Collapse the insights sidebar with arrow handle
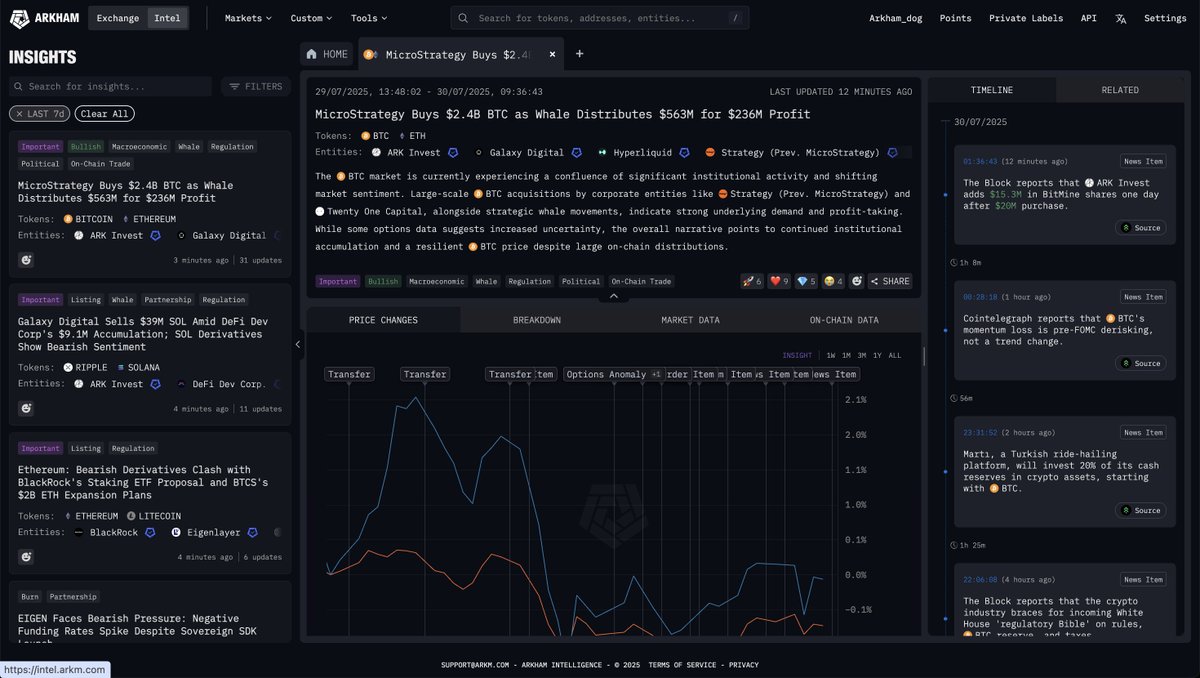Image resolution: width=1200 pixels, height=678 pixels. 298,344
